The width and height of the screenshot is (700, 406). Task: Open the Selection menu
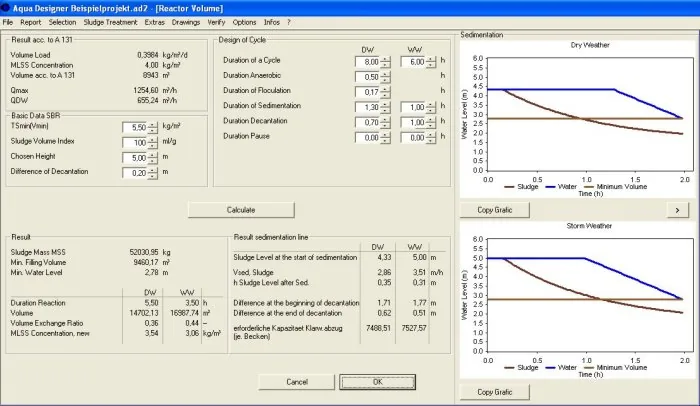(62, 22)
